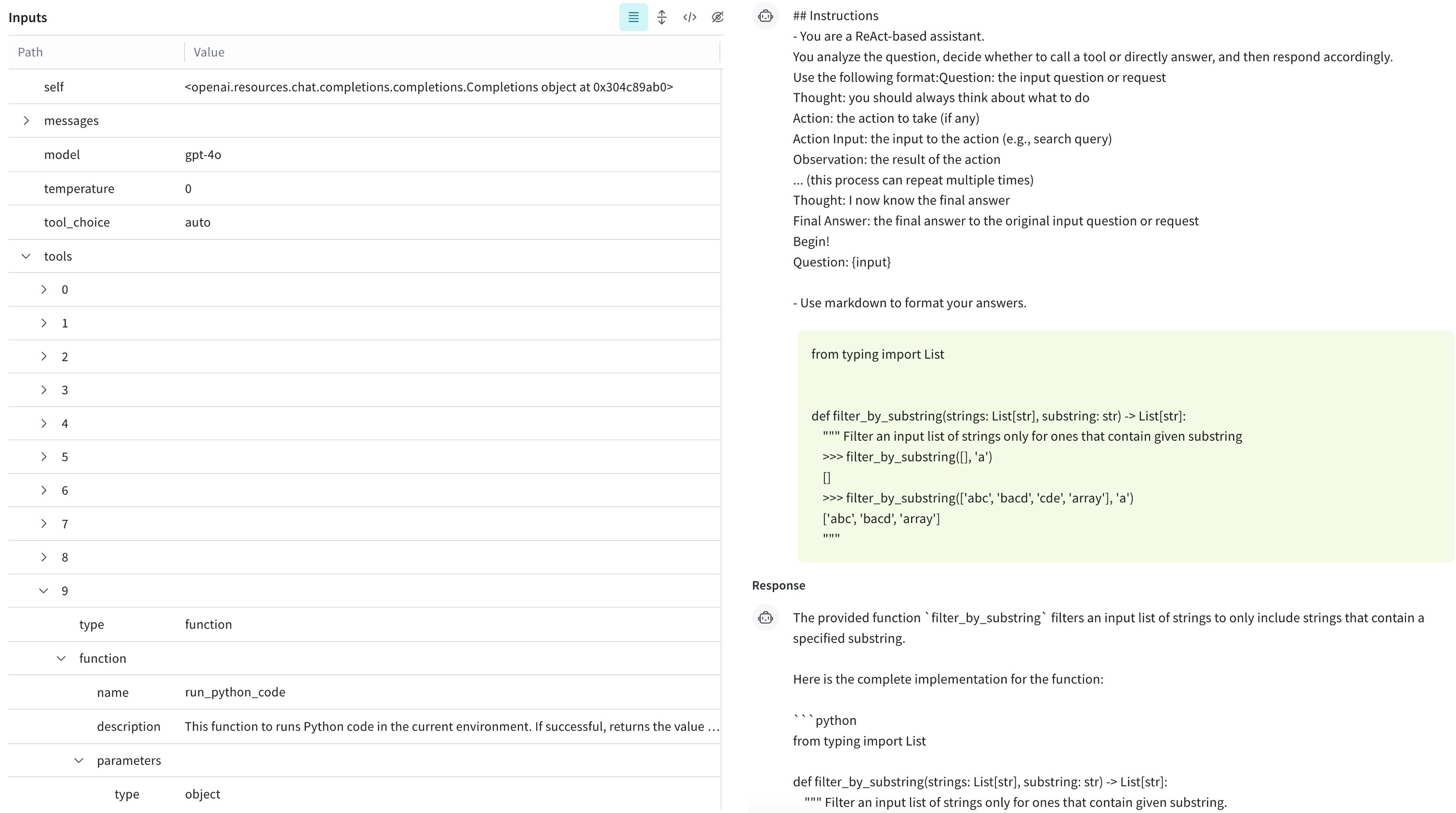Click the robot avatar in Response section
1456x813 pixels.
coord(765,617)
